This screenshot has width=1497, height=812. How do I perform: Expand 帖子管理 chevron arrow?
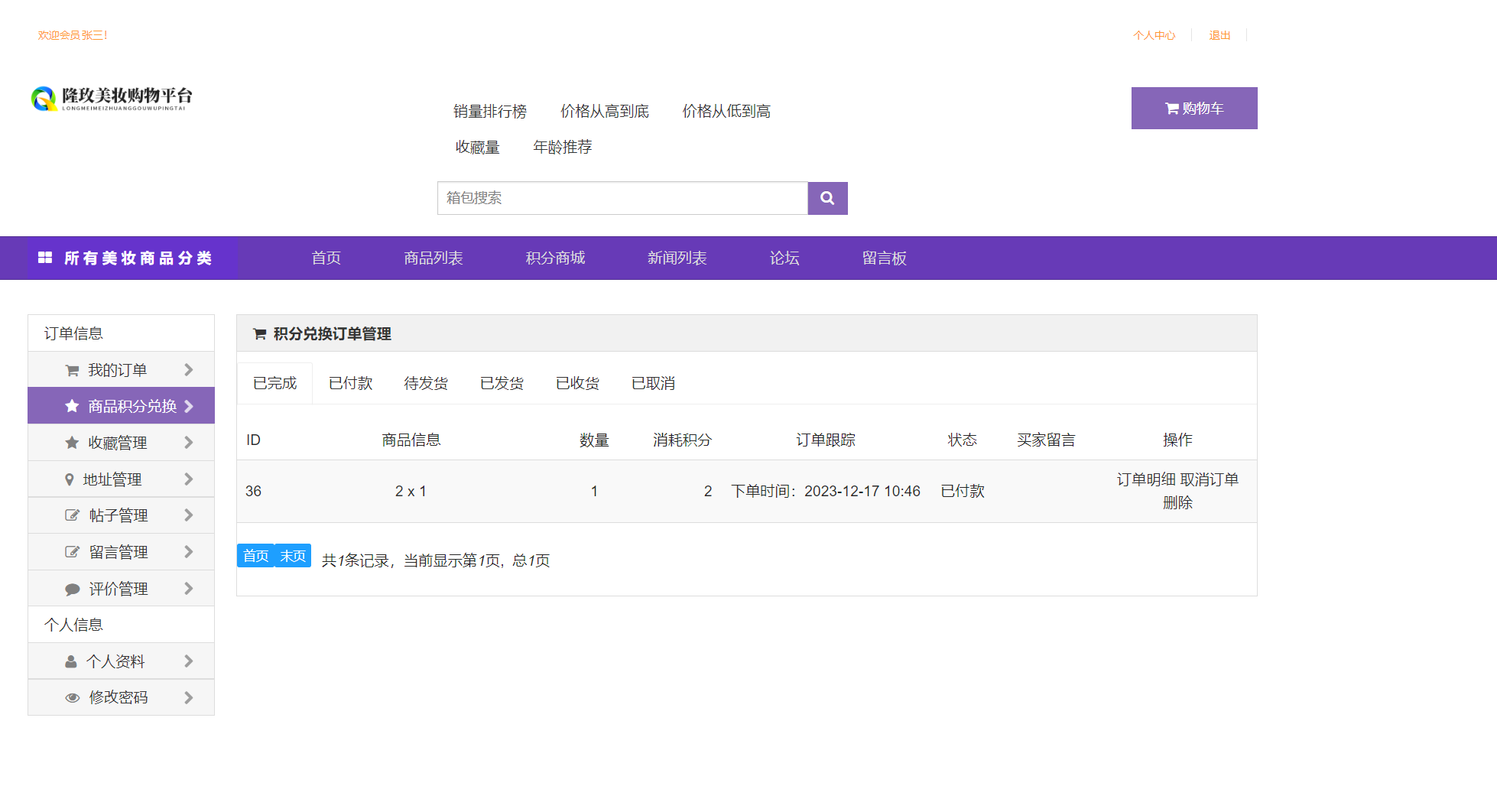click(x=189, y=515)
